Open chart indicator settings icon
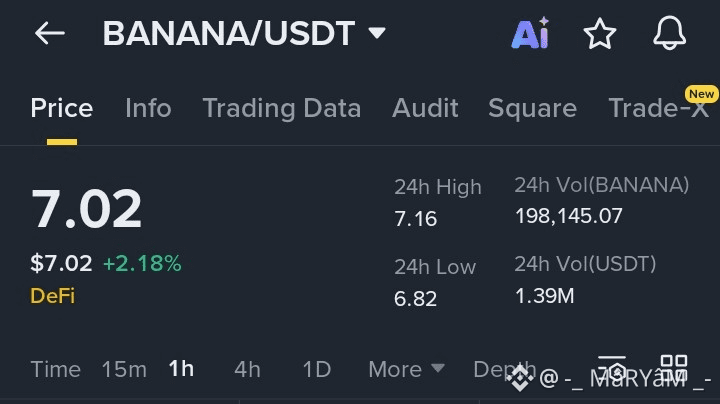Image resolution: width=720 pixels, height=404 pixels. (611, 366)
